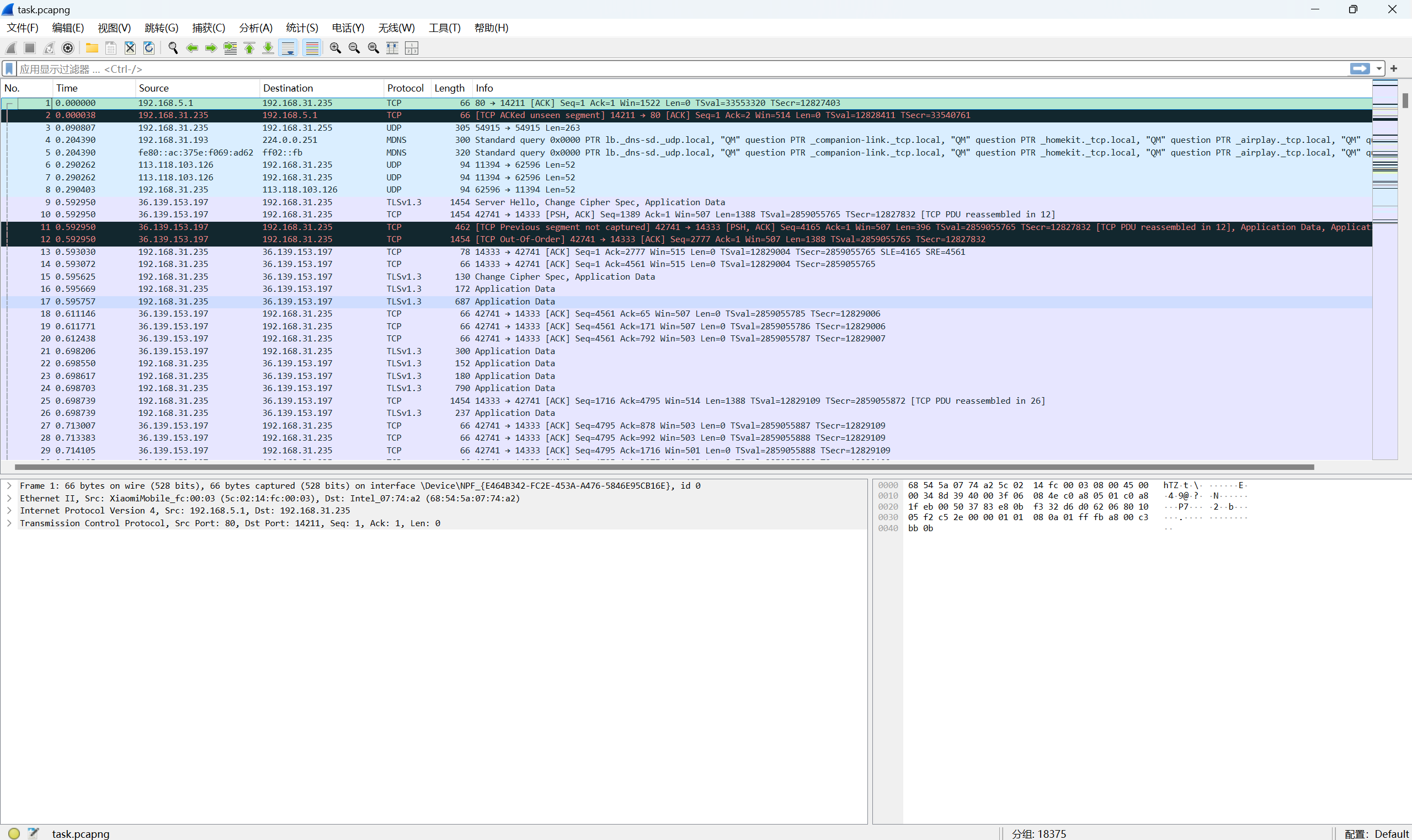
Task: Reset text zoom to normal size
Action: (x=373, y=48)
